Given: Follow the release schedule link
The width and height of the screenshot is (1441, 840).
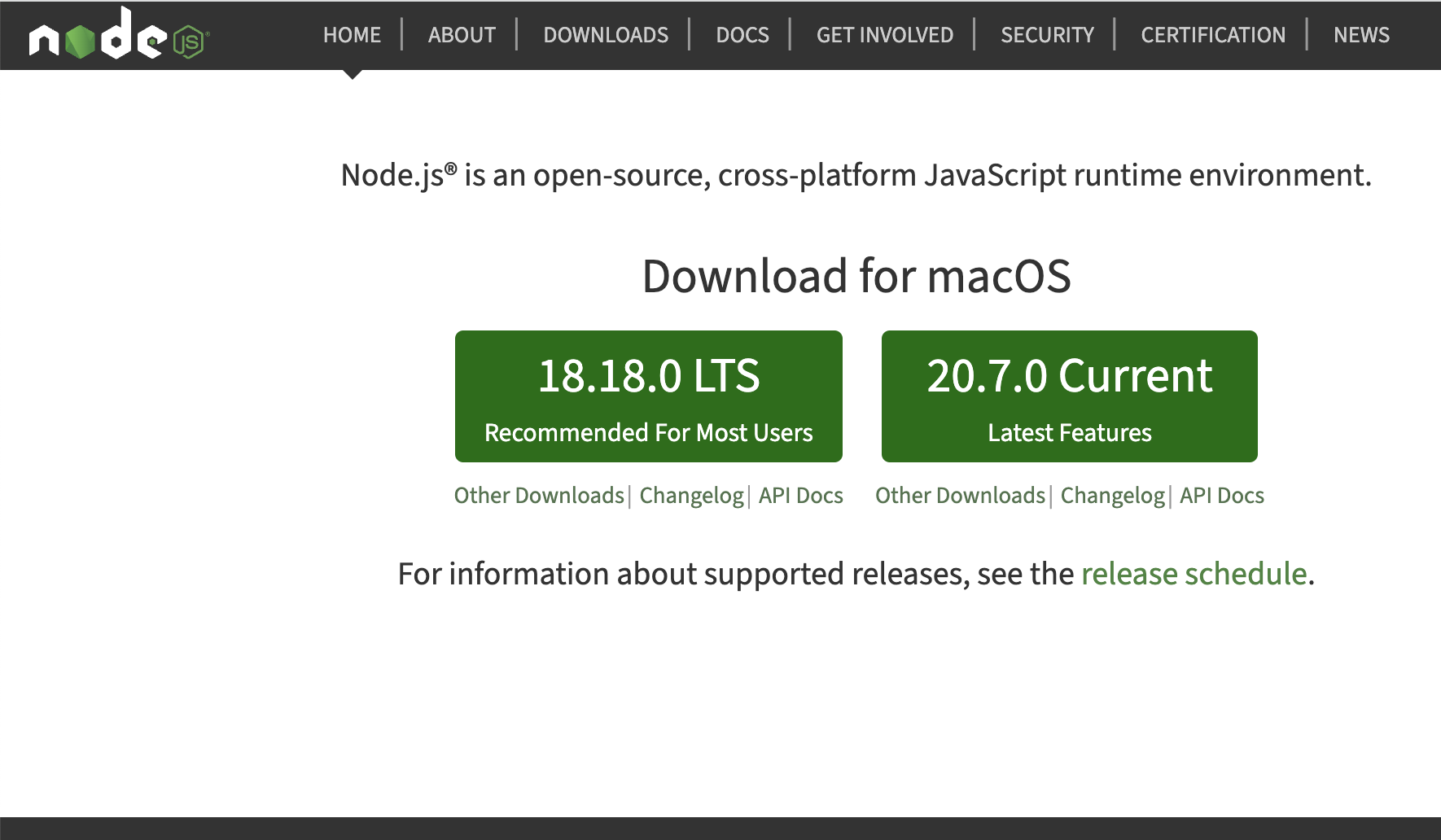Looking at the screenshot, I should pos(1194,575).
